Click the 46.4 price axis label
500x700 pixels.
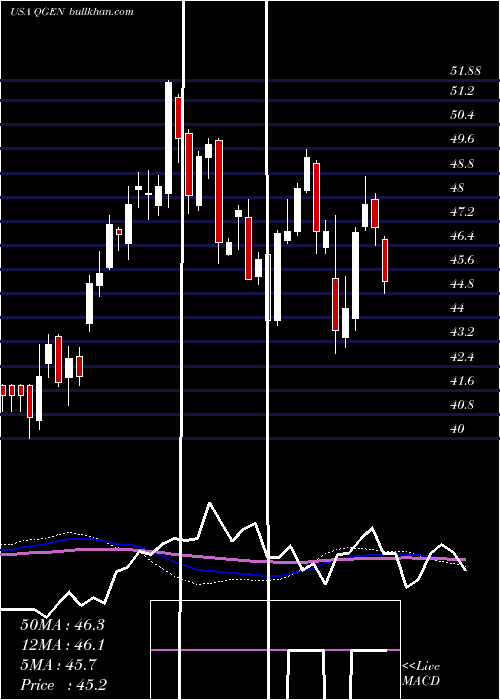pos(462,236)
